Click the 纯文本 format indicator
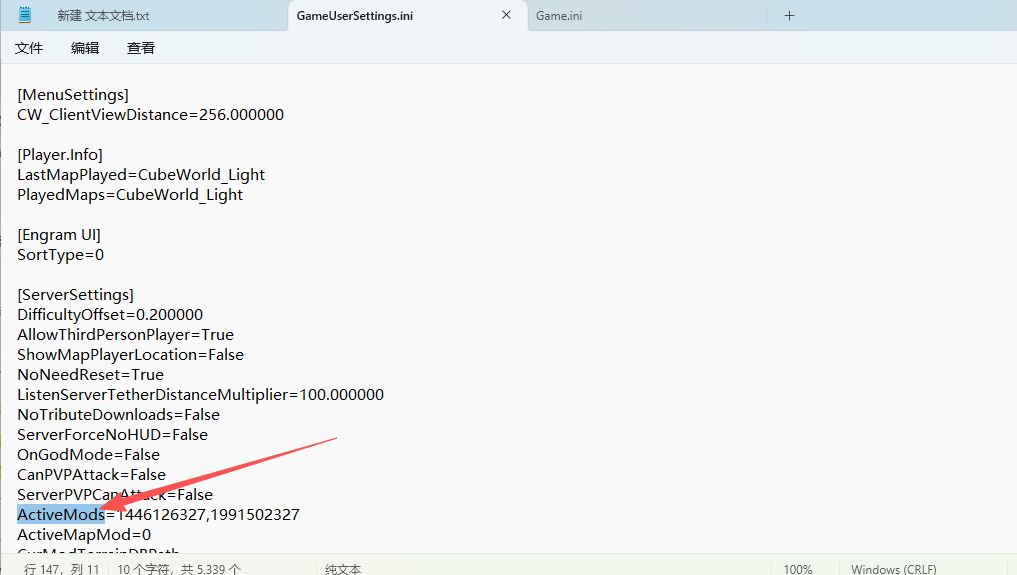 point(343,569)
